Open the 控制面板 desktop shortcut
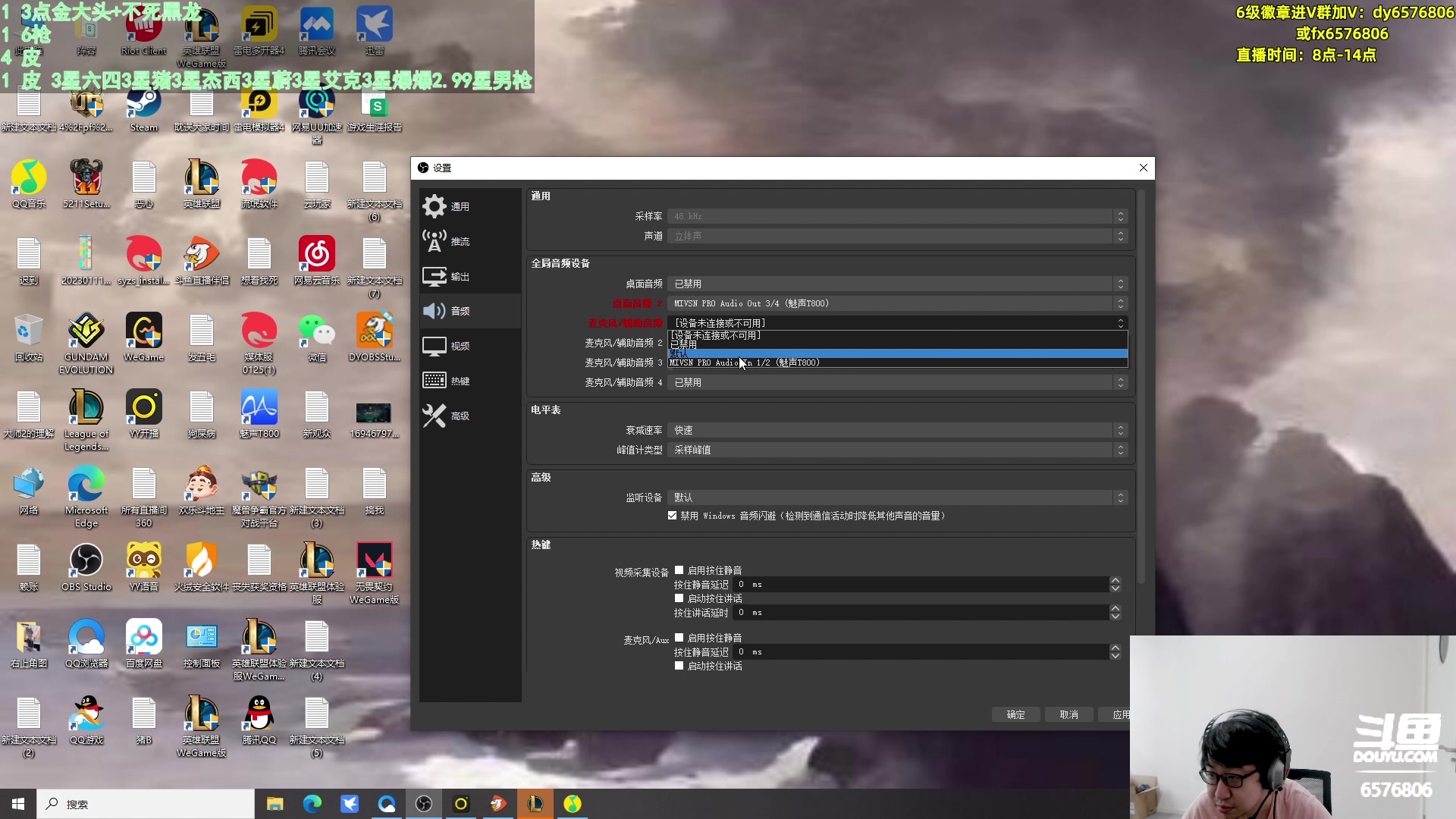This screenshot has width=1456, height=819. (x=201, y=644)
